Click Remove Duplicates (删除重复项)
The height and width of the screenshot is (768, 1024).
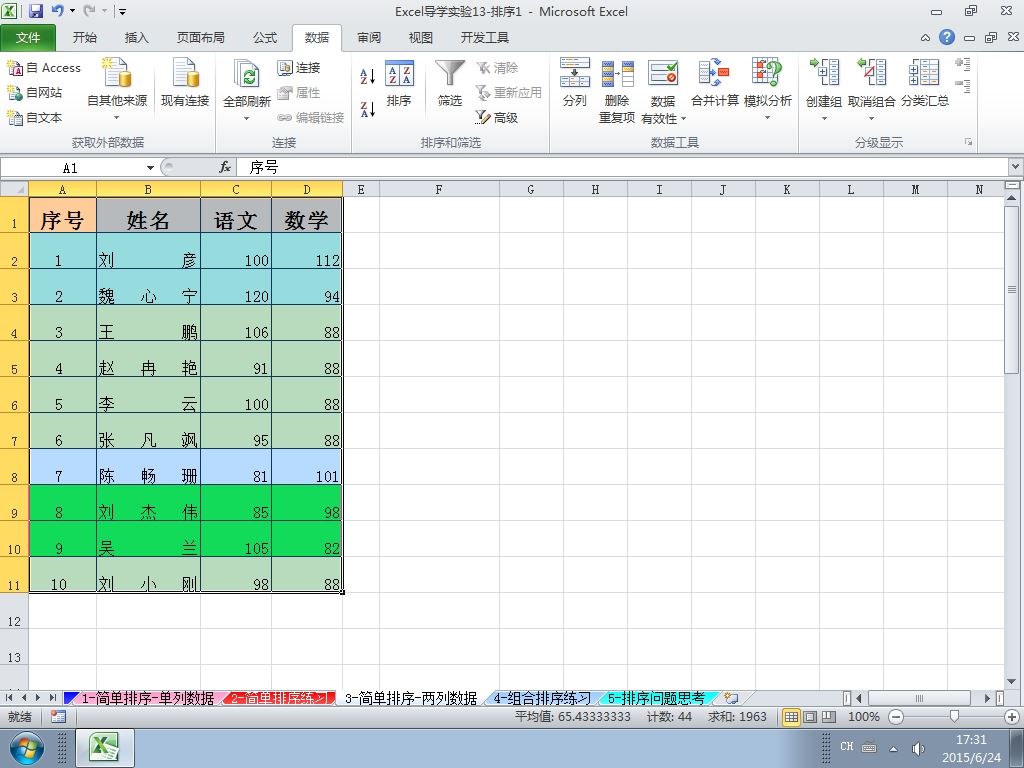coord(616,90)
